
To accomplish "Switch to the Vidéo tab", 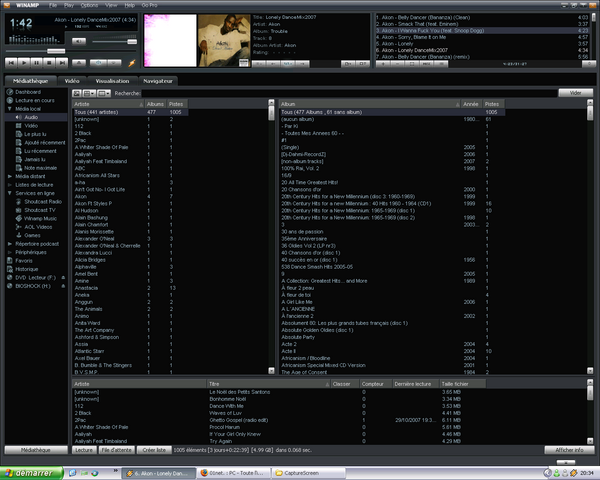I will tap(72, 81).
